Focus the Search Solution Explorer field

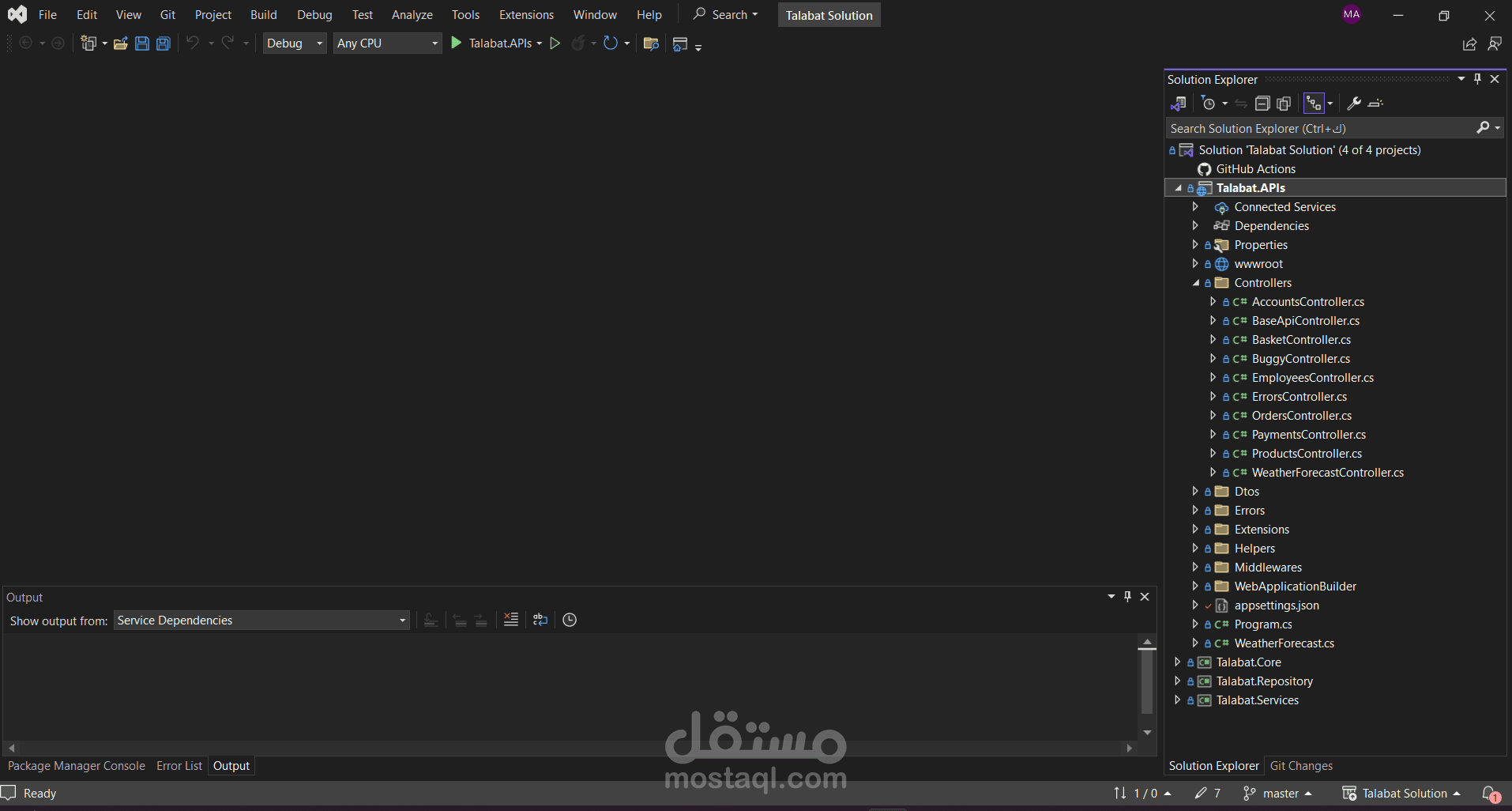point(1319,128)
